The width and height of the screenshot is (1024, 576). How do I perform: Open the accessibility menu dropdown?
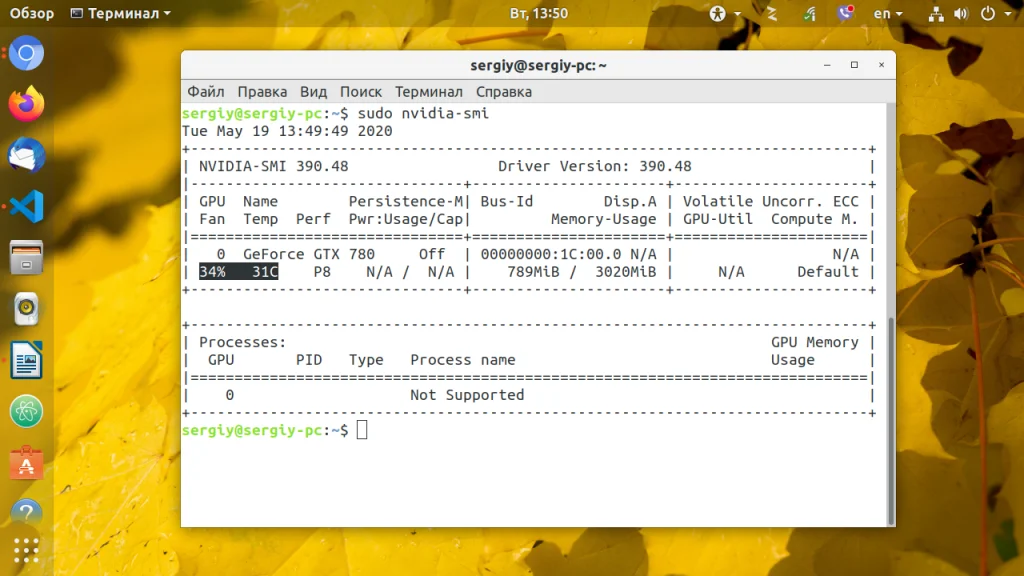[x=725, y=14]
